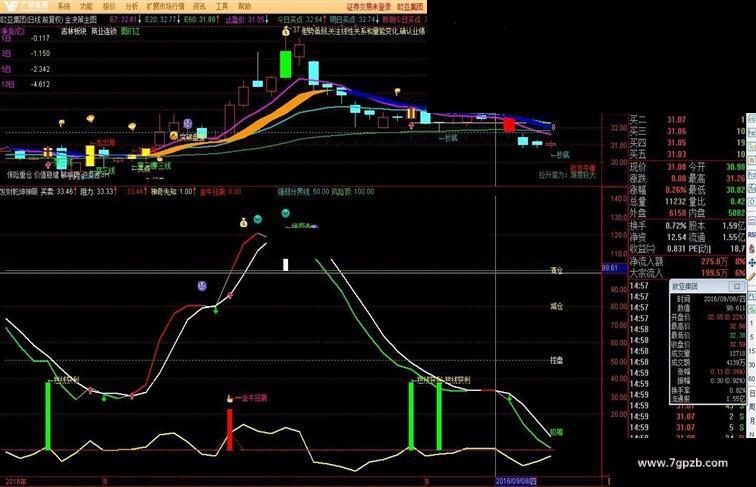Click the 今日买点 32.64 readout
The width and height of the screenshot is (756, 487).
click(300, 20)
